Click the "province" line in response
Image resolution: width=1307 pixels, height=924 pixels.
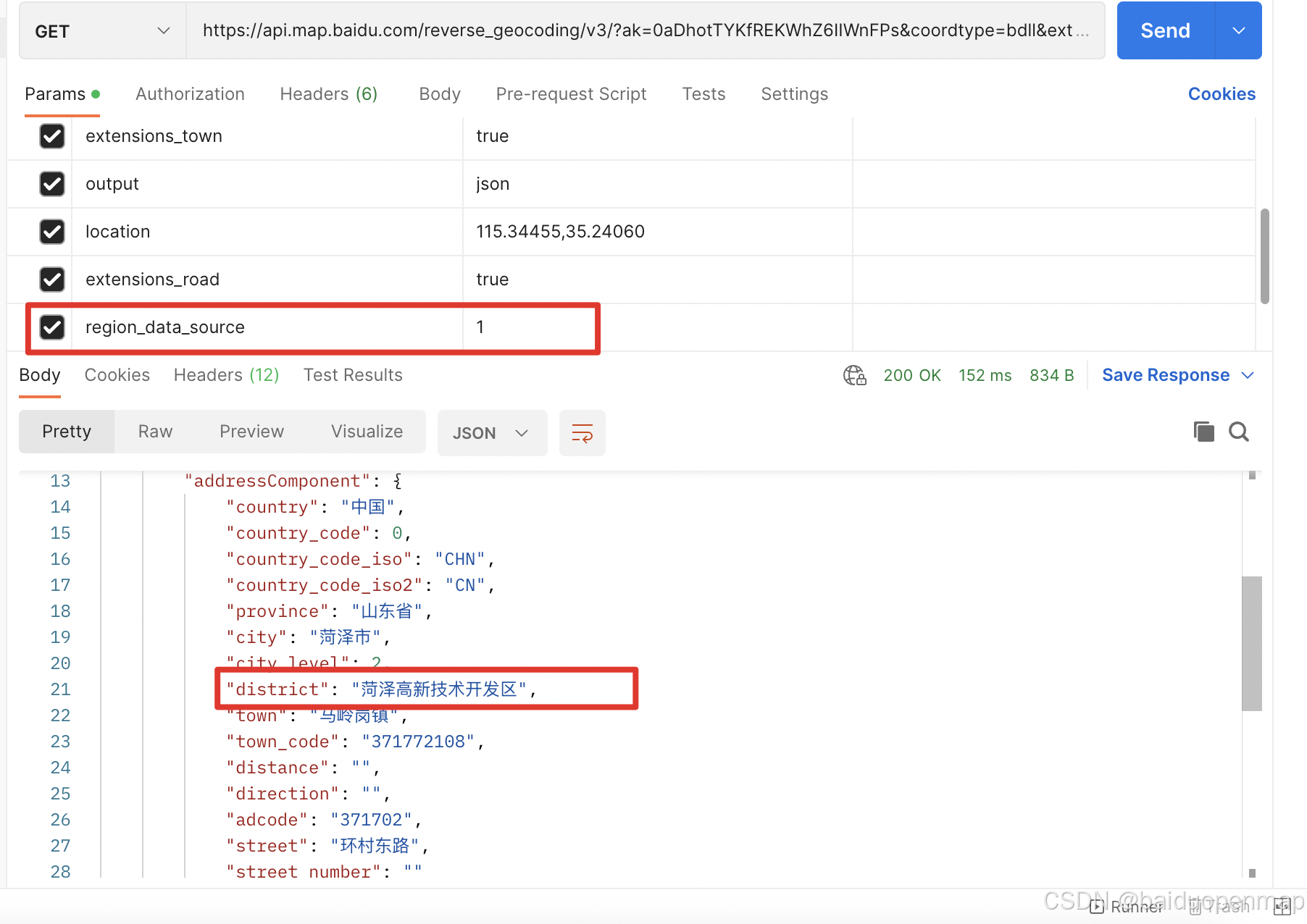329,611
